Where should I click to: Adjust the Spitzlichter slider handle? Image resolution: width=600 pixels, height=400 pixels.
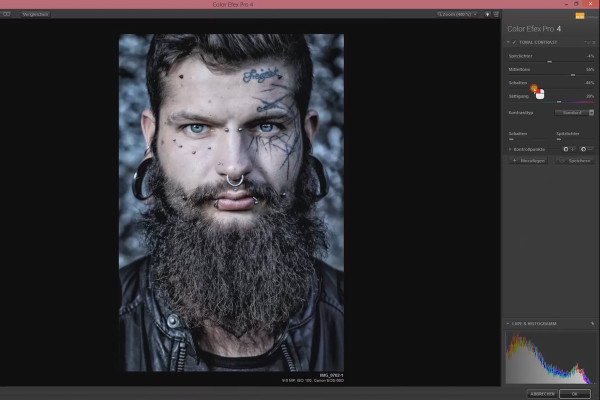(549, 62)
